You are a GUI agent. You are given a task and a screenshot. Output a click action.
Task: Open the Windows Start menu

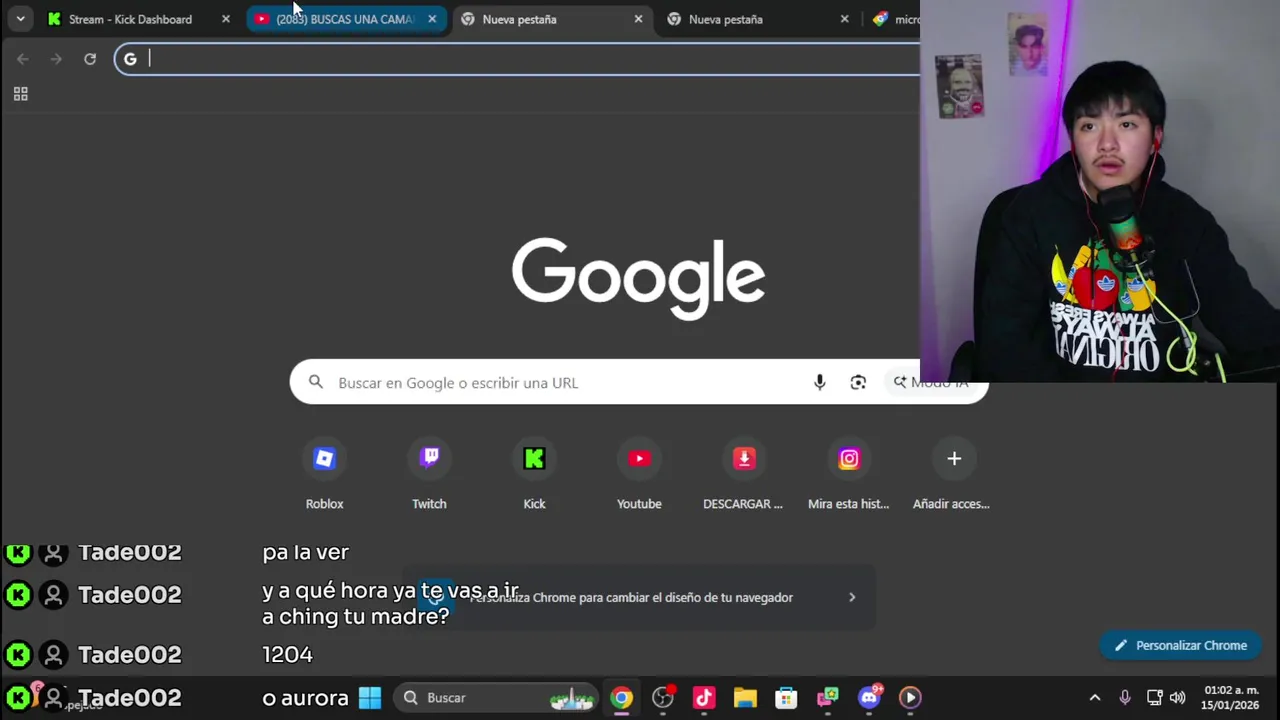(x=370, y=697)
